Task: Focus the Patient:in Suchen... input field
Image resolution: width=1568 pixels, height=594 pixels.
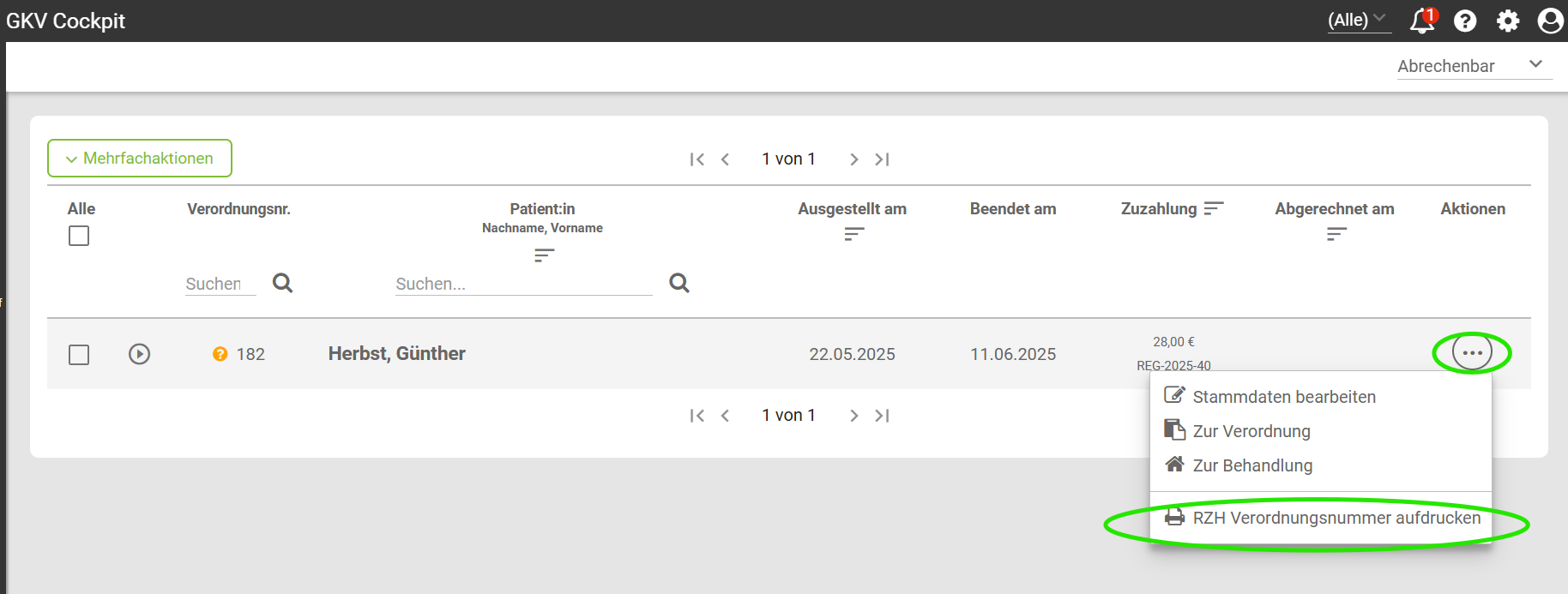Action: click(x=523, y=284)
